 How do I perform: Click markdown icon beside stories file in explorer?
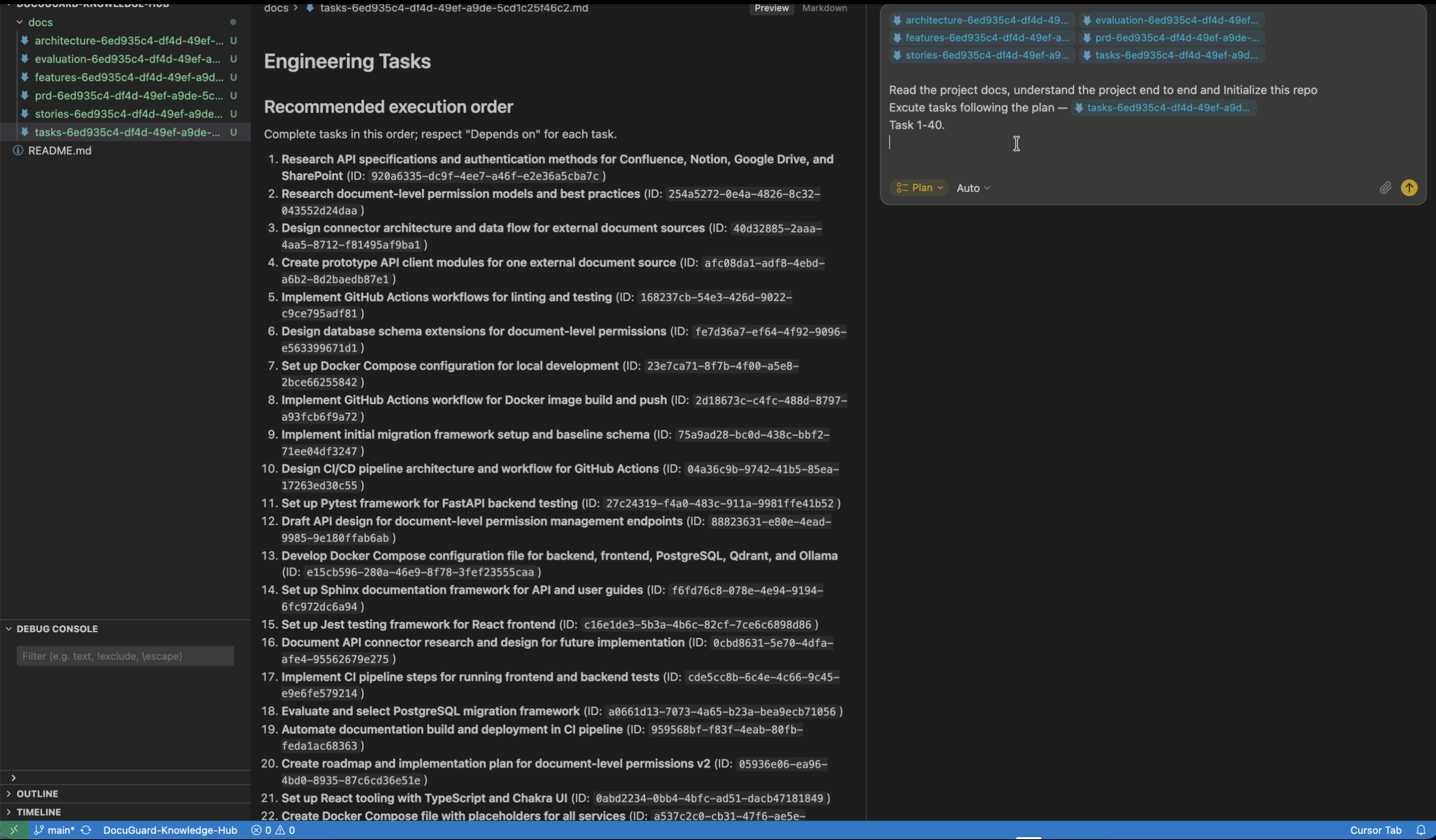[25, 114]
